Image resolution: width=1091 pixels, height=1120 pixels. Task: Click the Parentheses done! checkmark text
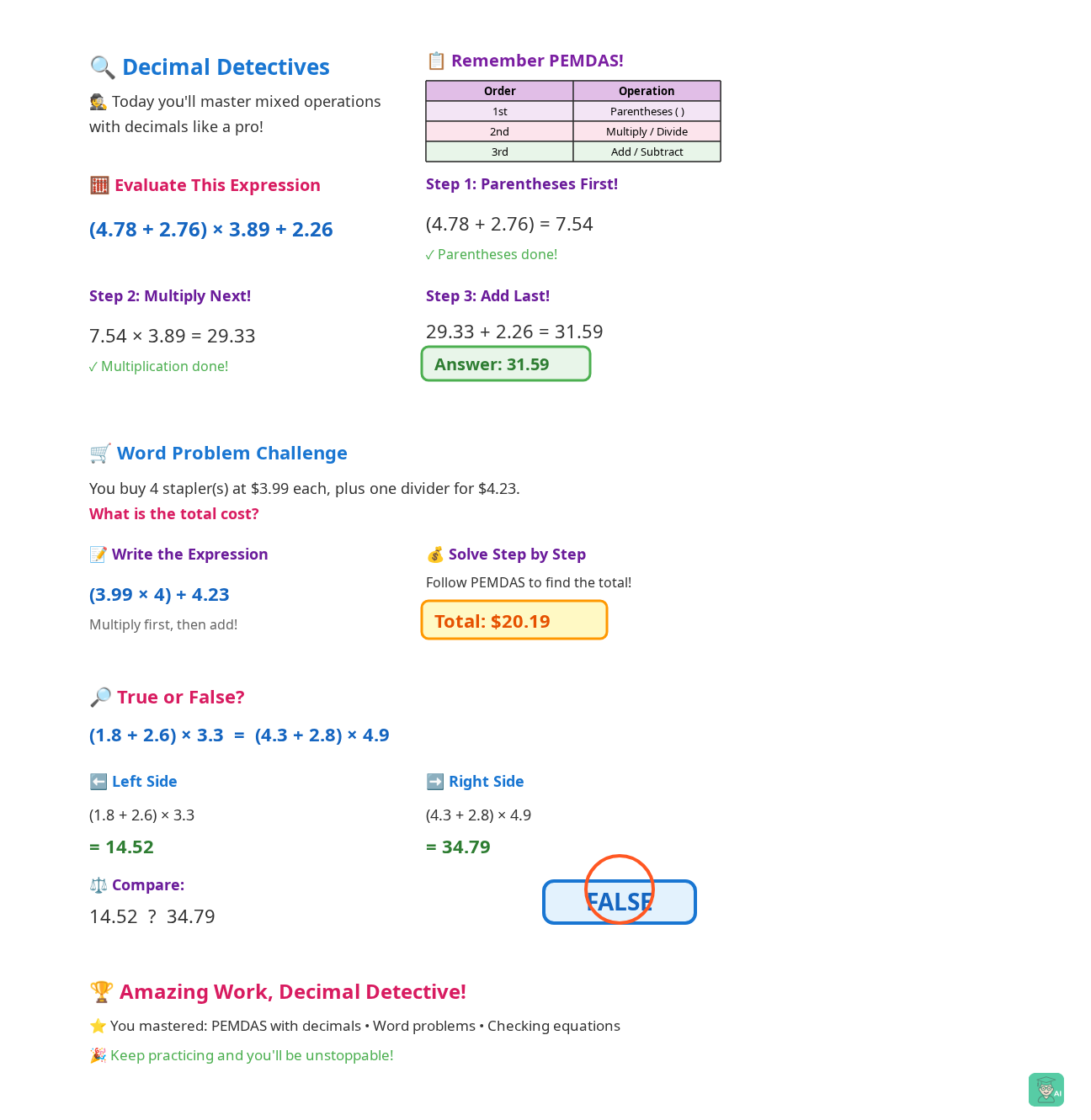tap(492, 254)
